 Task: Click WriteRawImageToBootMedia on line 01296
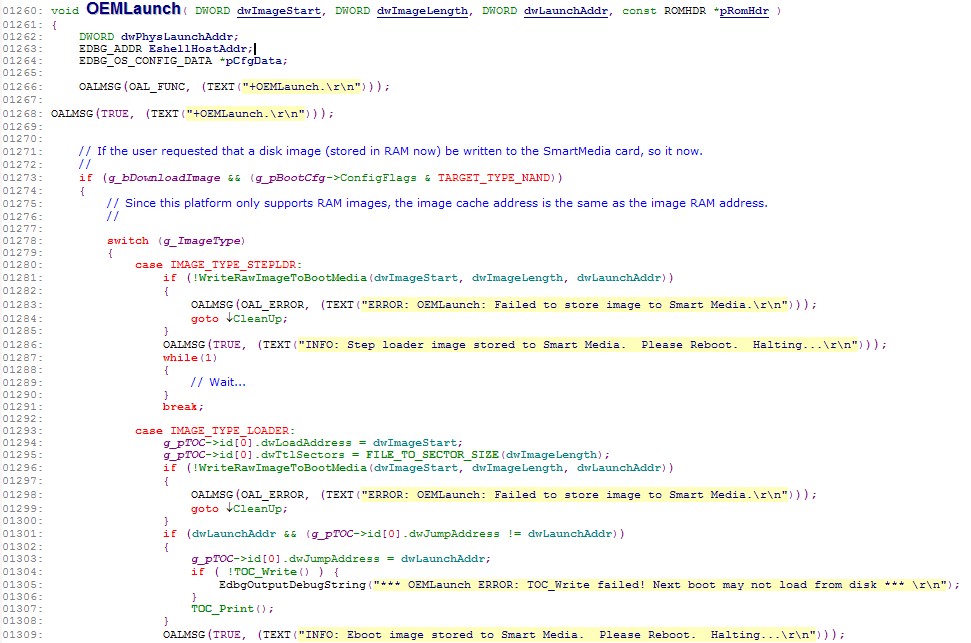[x=282, y=468]
